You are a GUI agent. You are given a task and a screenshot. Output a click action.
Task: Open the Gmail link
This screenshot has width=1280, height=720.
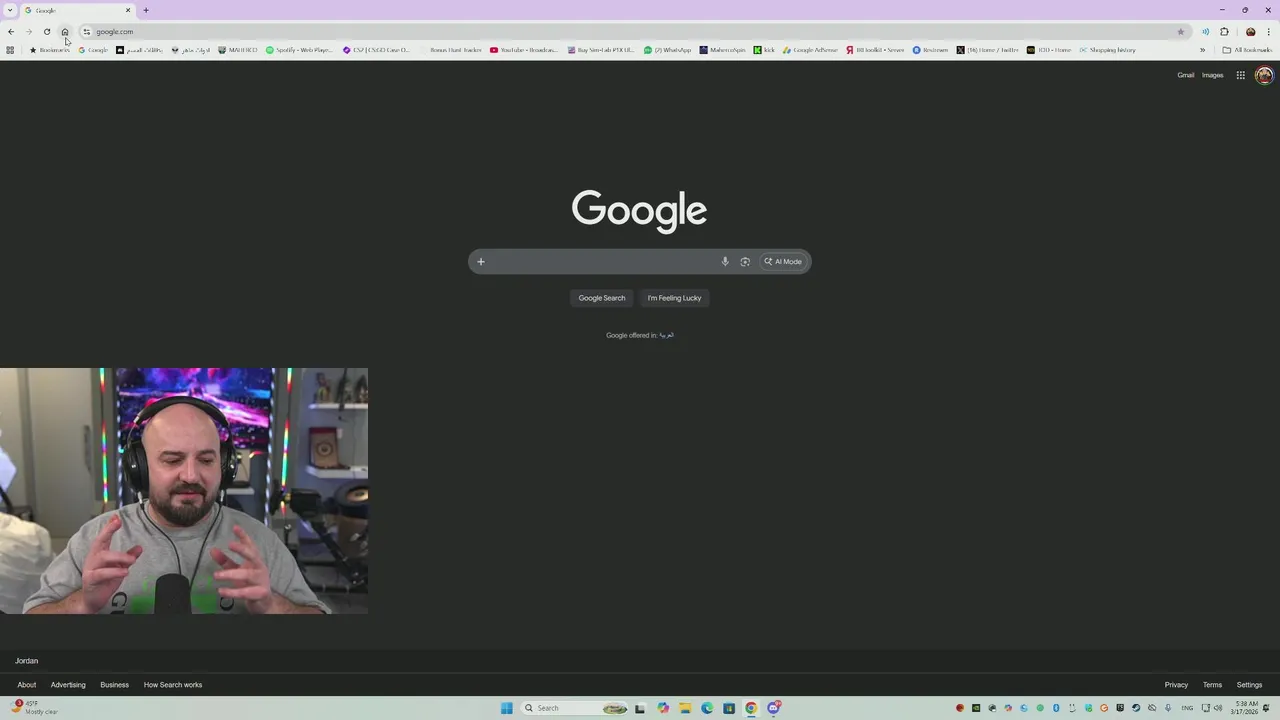pyautogui.click(x=1185, y=75)
